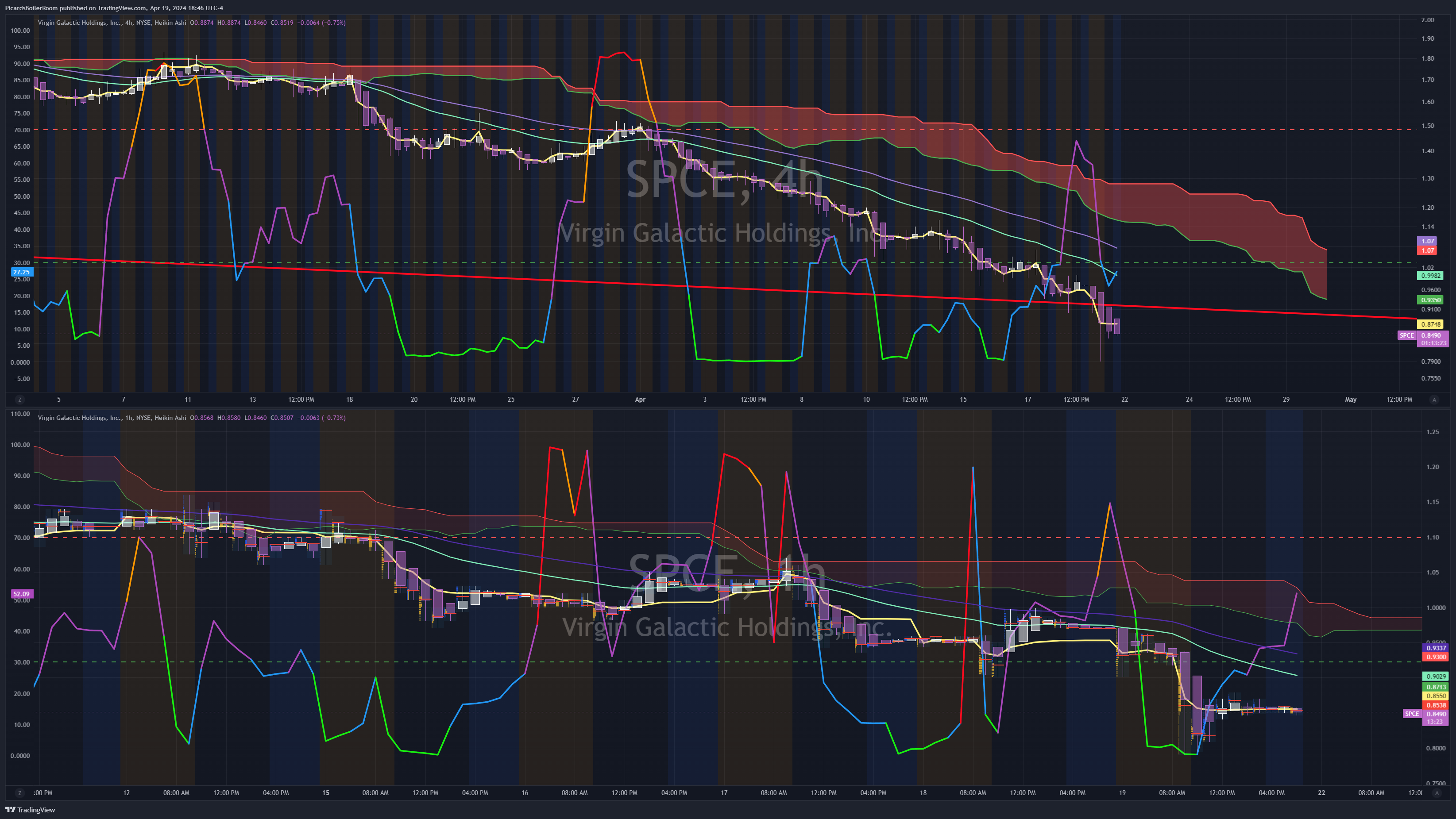Click the 01:13:23 bar countdown label

coord(1434,343)
